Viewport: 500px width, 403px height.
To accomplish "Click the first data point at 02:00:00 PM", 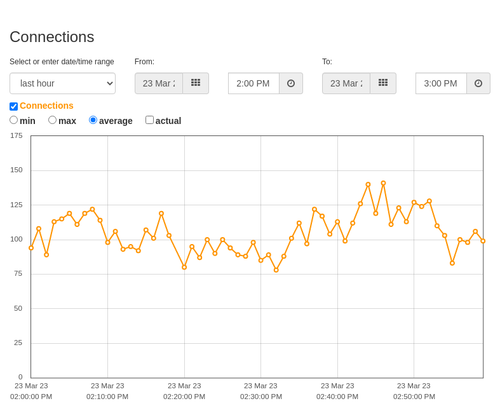I will (x=31, y=248).
